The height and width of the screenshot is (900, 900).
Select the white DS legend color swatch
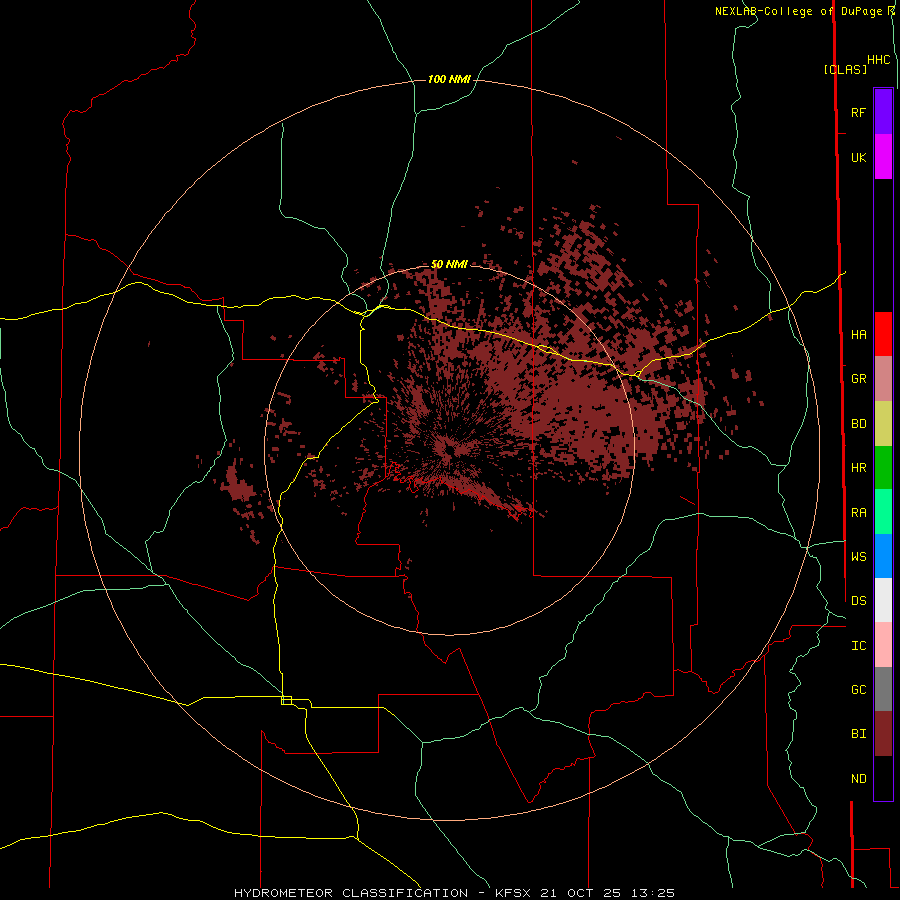pyautogui.click(x=883, y=600)
